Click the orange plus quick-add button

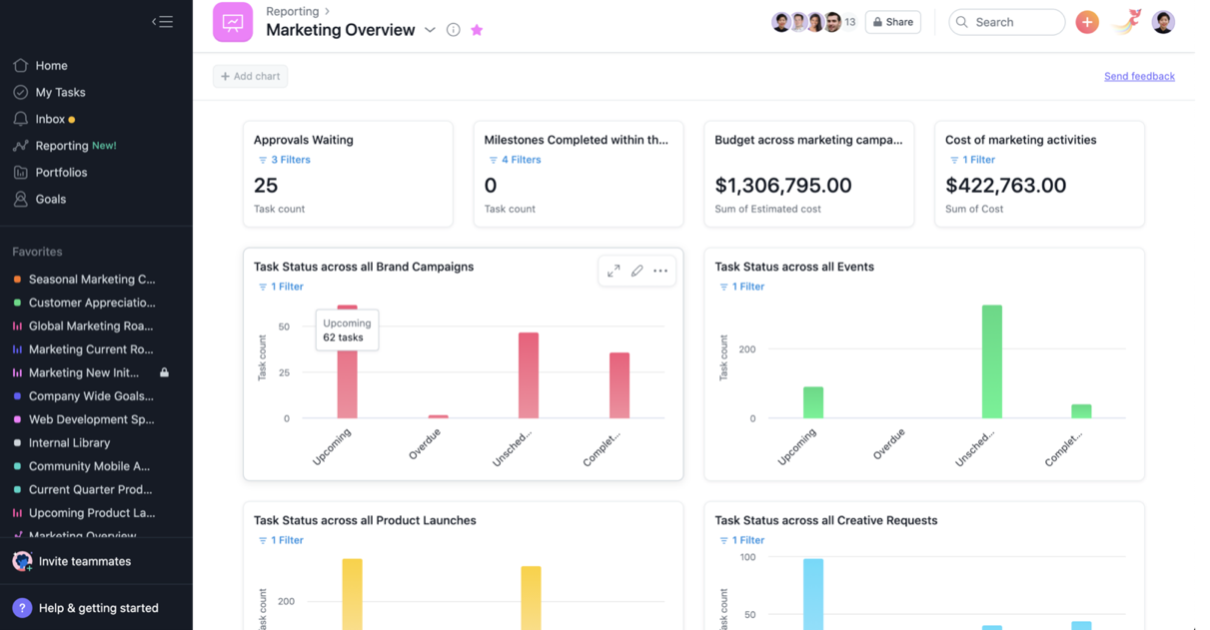click(1087, 22)
